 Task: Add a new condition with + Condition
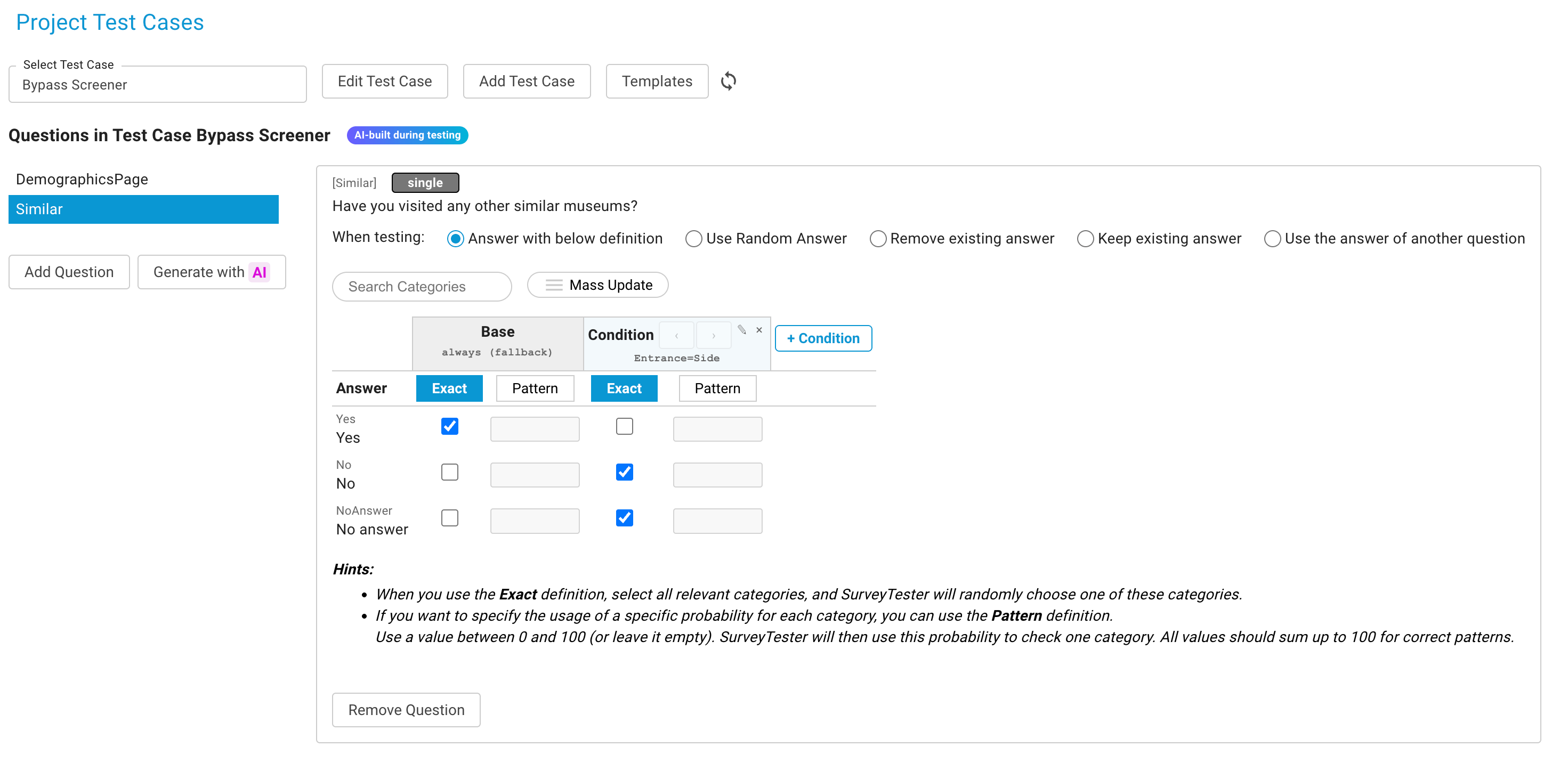(x=823, y=338)
